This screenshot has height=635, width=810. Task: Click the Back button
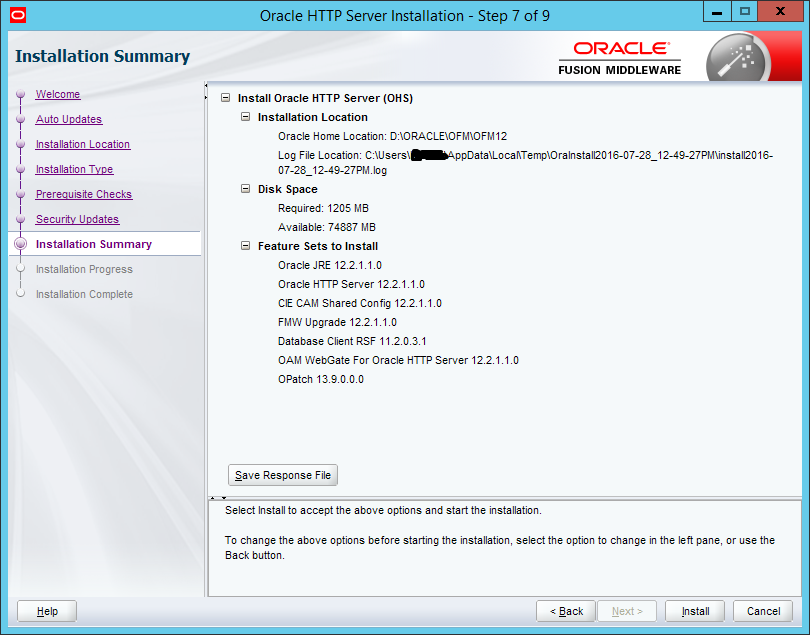tap(566, 611)
